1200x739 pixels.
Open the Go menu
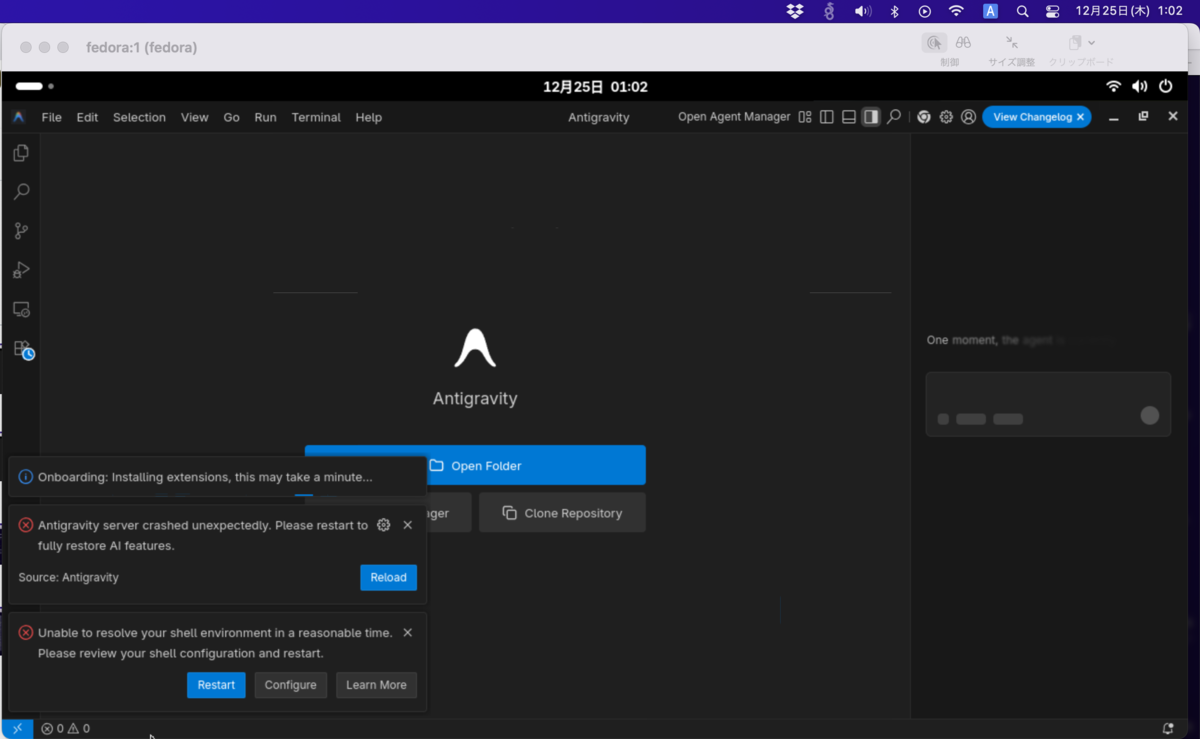point(231,117)
